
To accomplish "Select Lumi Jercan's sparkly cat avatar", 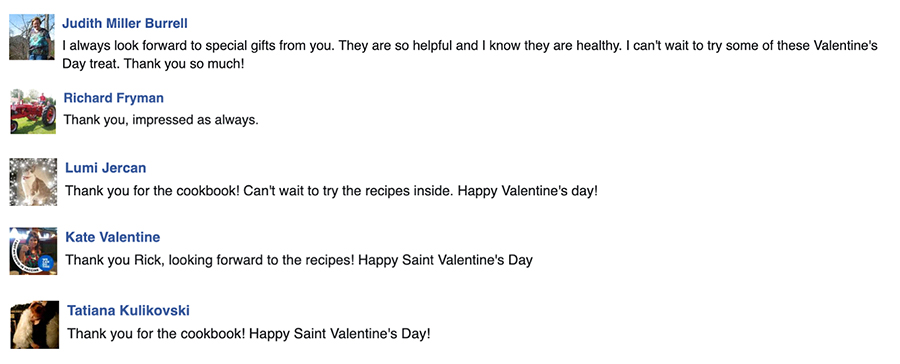I will (33, 181).
